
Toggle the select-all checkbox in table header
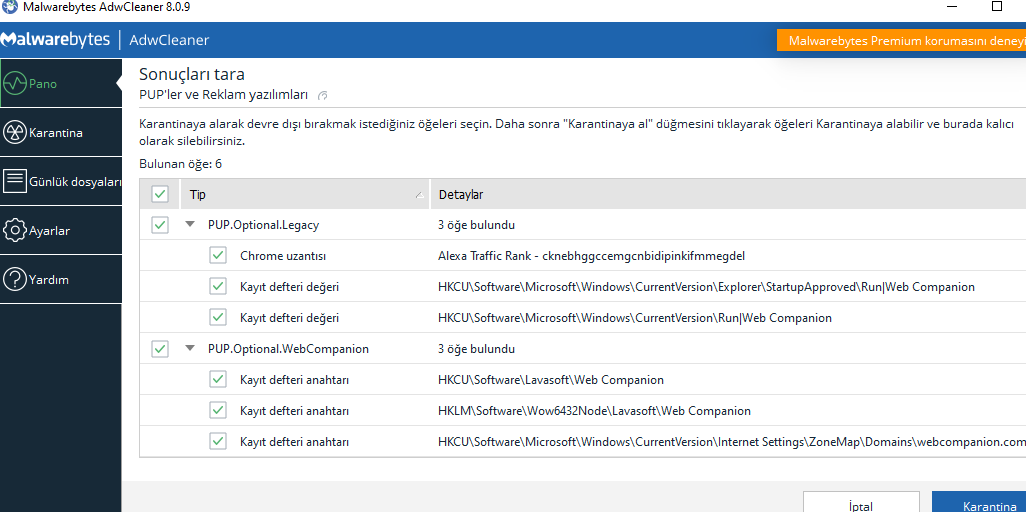(x=160, y=194)
